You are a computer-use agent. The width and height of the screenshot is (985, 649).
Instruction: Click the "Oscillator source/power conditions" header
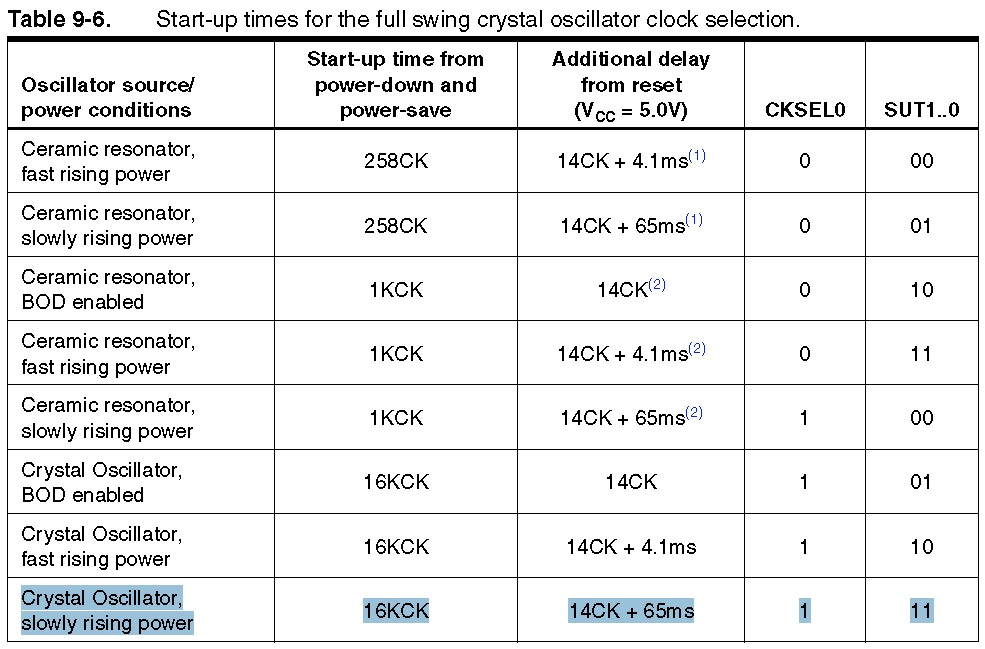pyautogui.click(x=108, y=97)
